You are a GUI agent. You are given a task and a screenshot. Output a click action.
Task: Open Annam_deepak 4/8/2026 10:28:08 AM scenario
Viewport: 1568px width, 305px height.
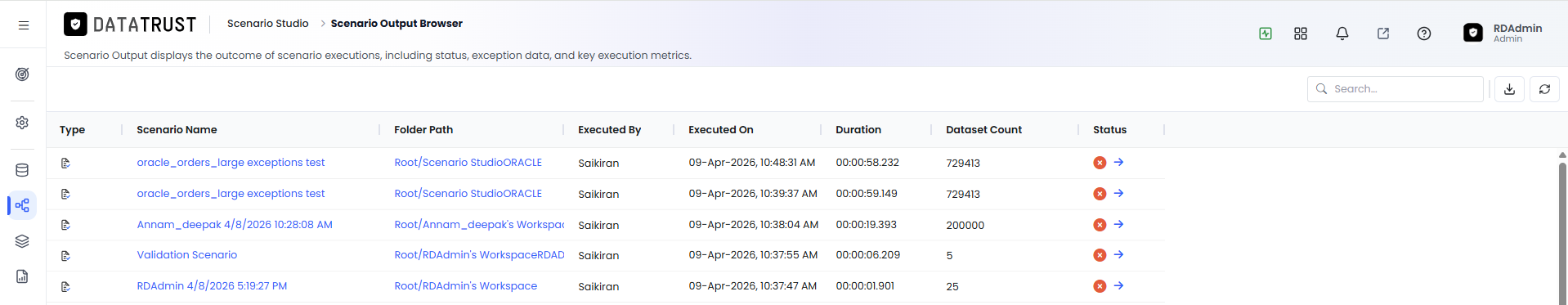tap(235, 225)
